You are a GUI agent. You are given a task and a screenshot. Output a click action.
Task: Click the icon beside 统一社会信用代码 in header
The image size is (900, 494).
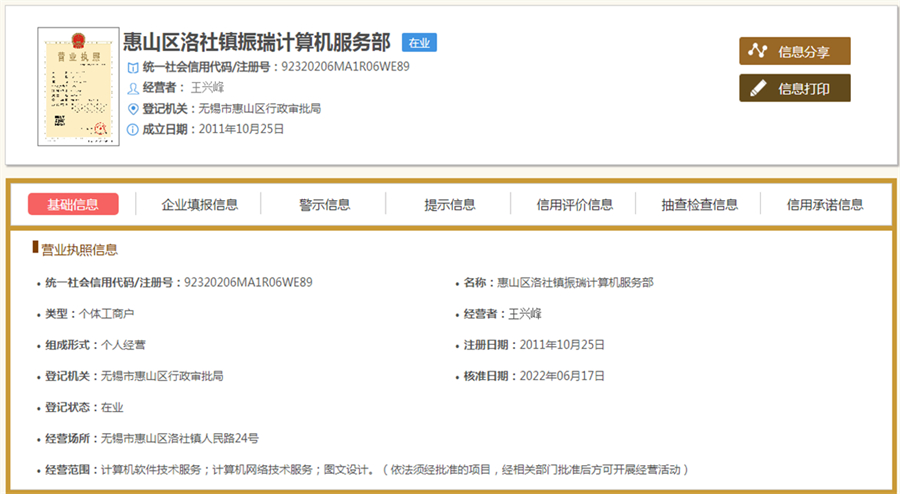(133, 68)
